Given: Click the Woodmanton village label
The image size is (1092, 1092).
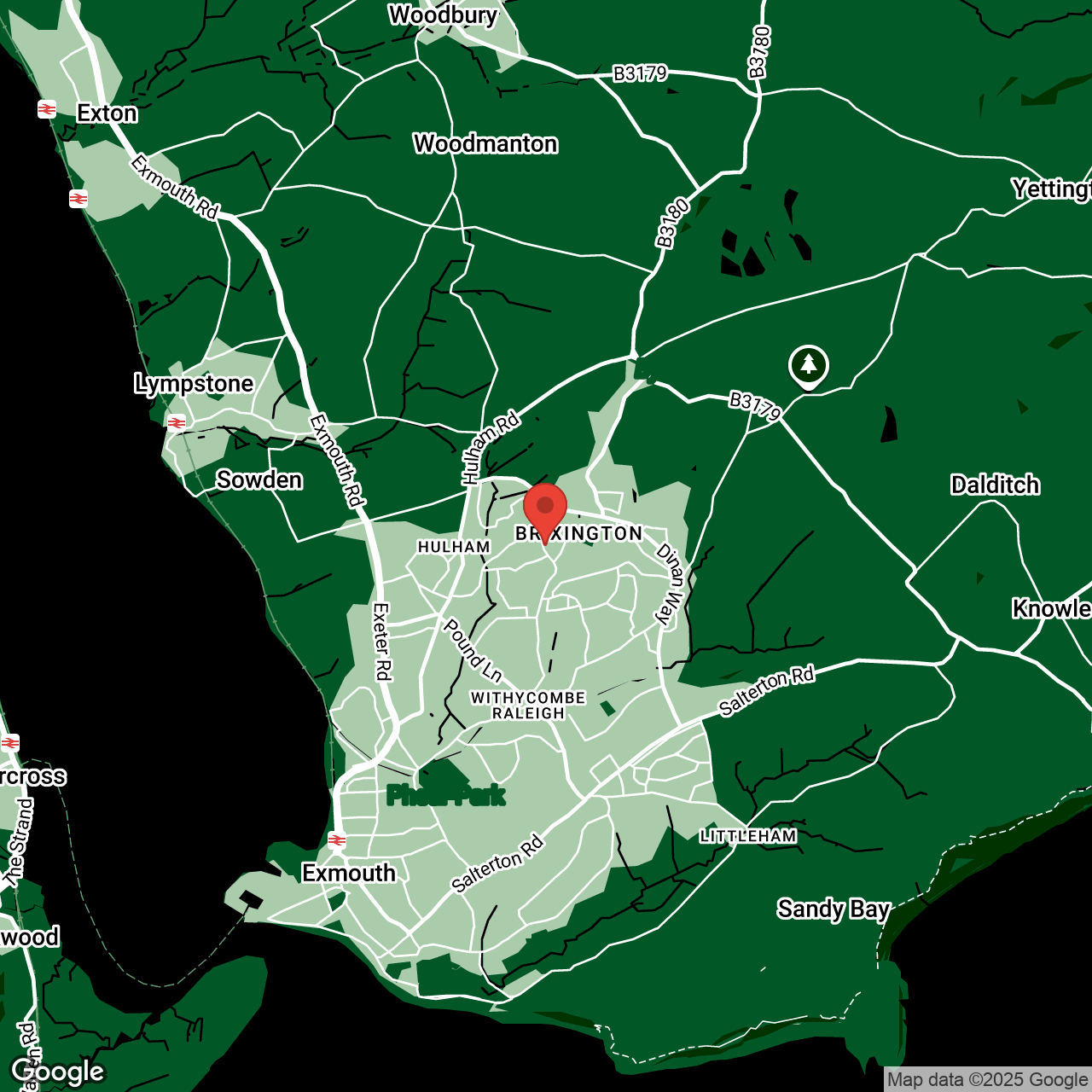Looking at the screenshot, I should [485, 144].
